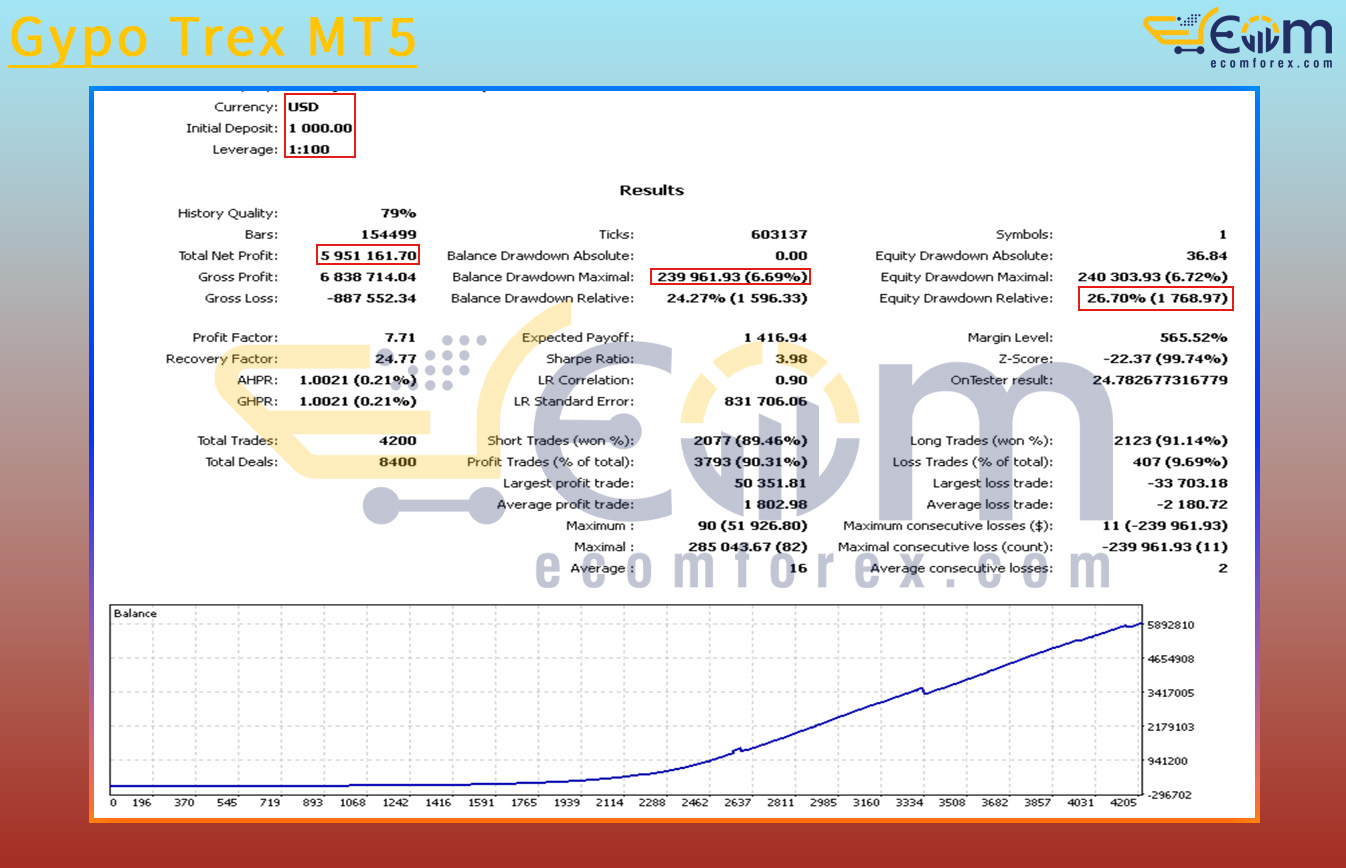Select the Sharpe Ratio value 3.98
1346x868 pixels.
[791, 359]
